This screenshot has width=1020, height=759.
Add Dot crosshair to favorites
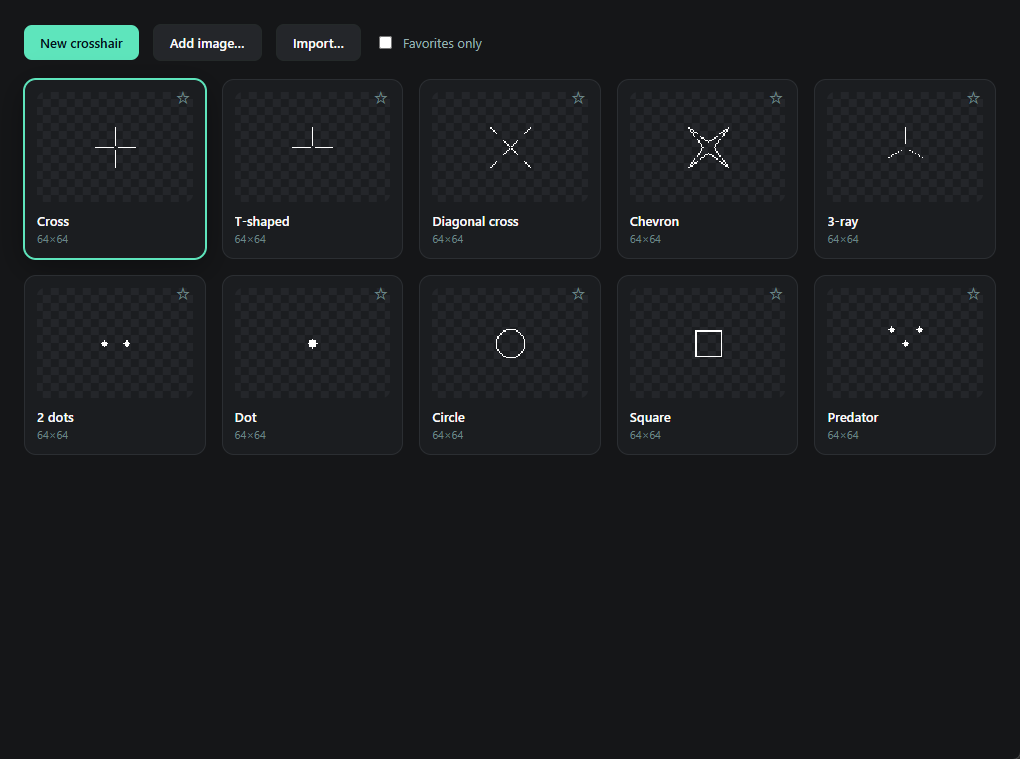[381, 294]
